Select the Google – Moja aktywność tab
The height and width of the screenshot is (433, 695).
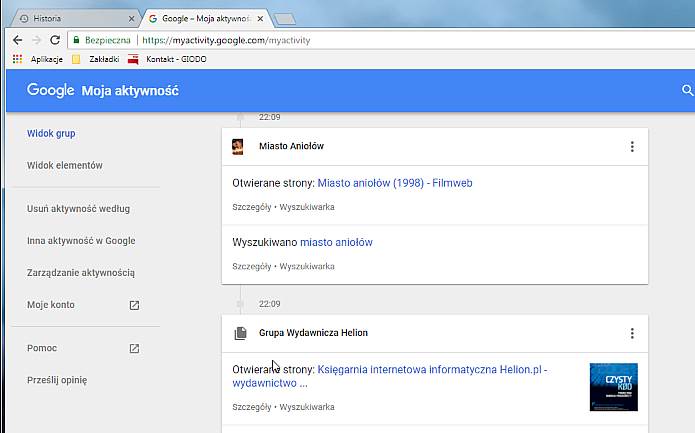point(206,18)
